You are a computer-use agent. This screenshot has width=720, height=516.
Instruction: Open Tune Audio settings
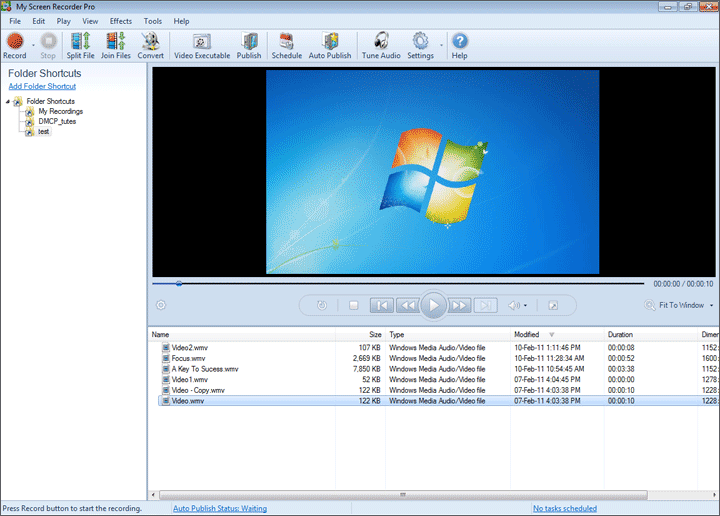coord(380,45)
